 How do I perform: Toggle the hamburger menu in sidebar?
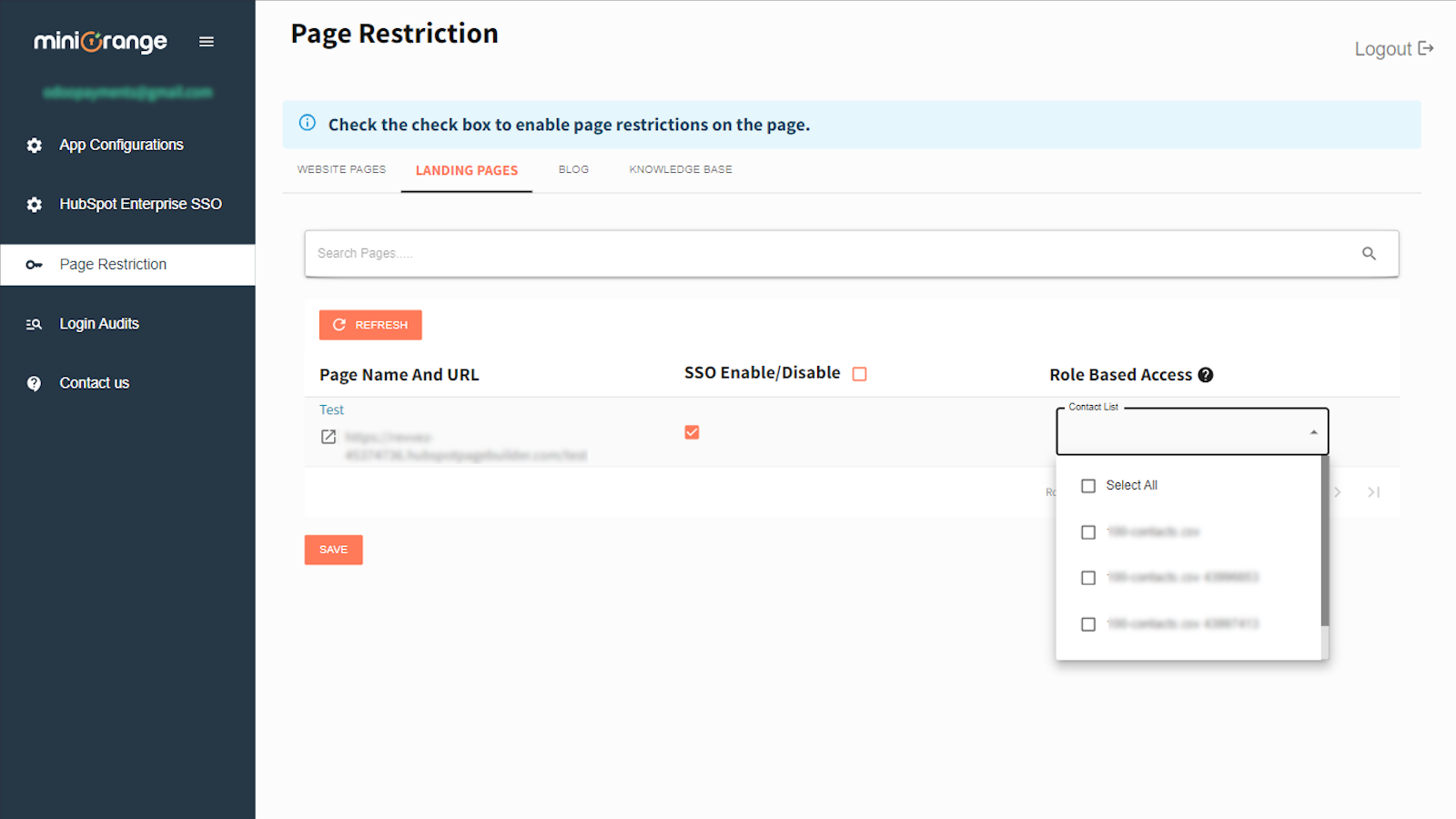[x=207, y=42]
